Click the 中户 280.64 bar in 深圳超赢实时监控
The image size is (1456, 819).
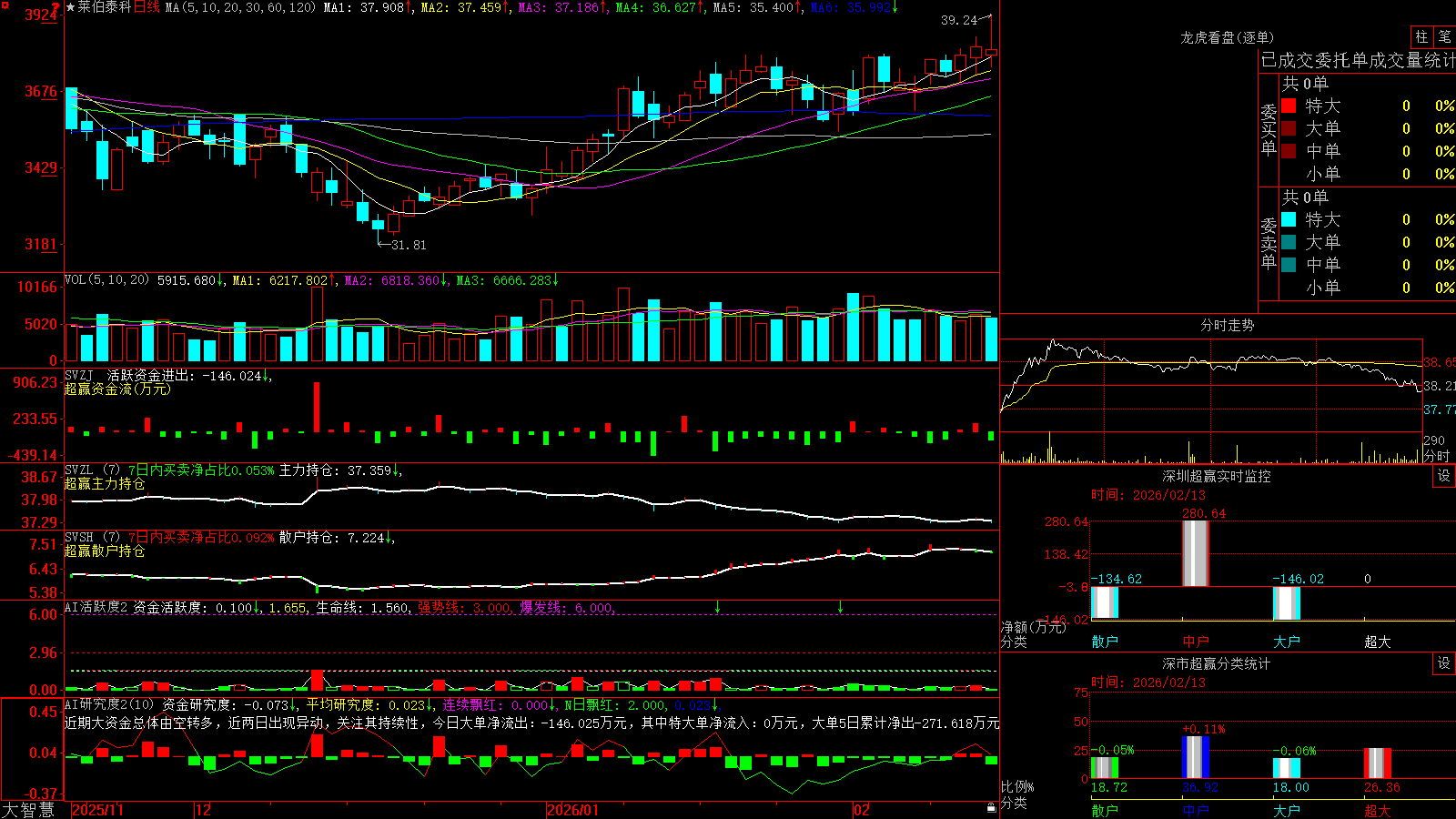(x=1195, y=553)
